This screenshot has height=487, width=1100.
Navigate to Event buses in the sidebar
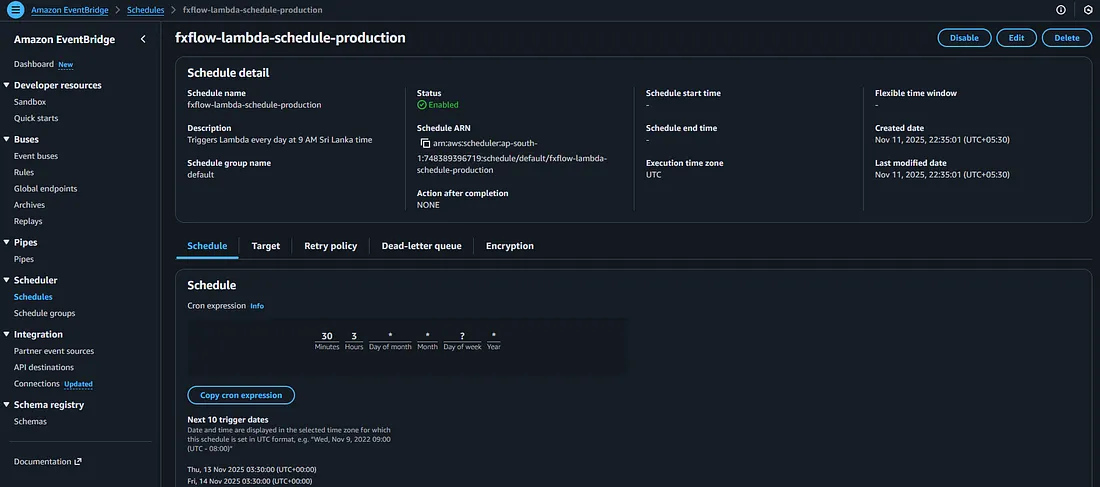click(x=36, y=156)
